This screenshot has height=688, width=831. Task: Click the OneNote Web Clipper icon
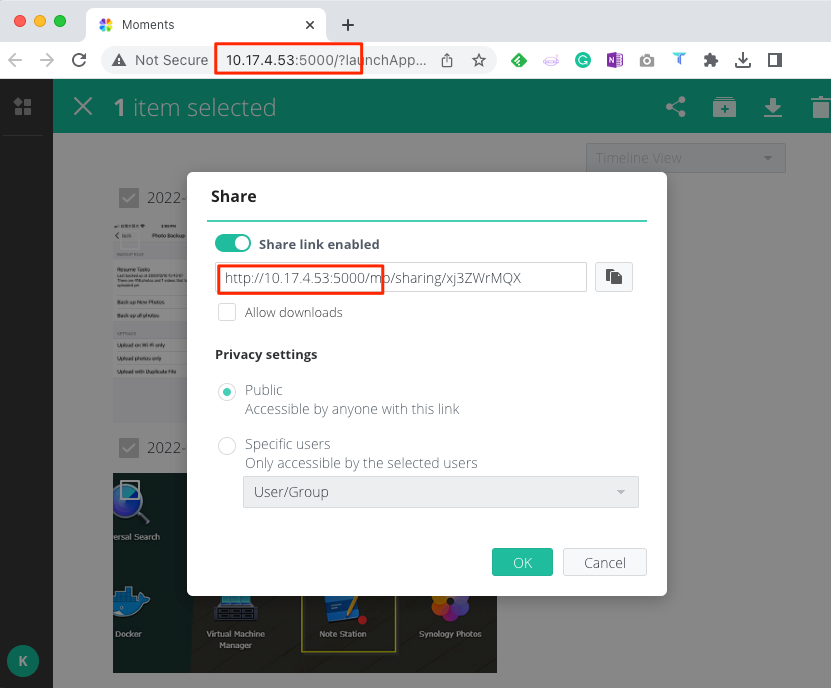tap(614, 60)
